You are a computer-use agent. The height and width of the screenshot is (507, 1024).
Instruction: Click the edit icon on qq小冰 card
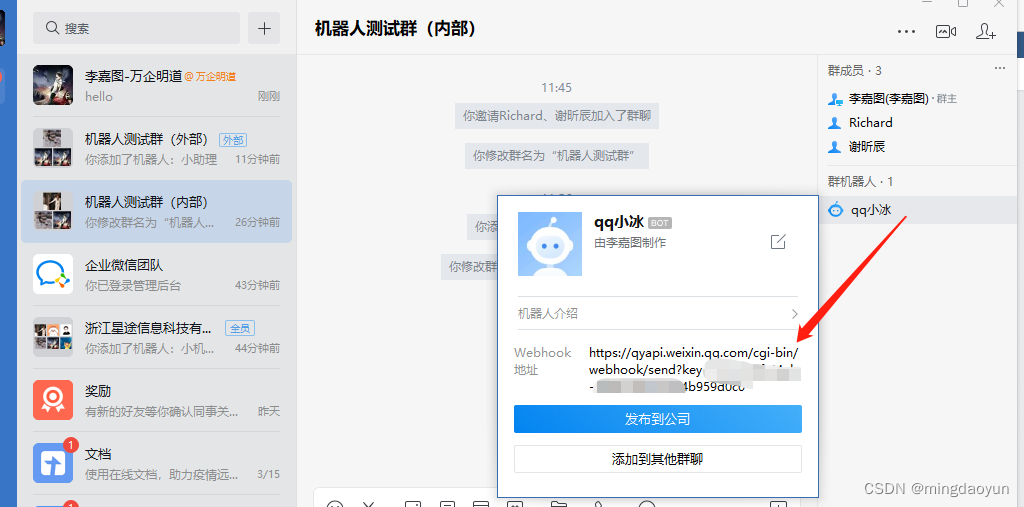tap(778, 242)
